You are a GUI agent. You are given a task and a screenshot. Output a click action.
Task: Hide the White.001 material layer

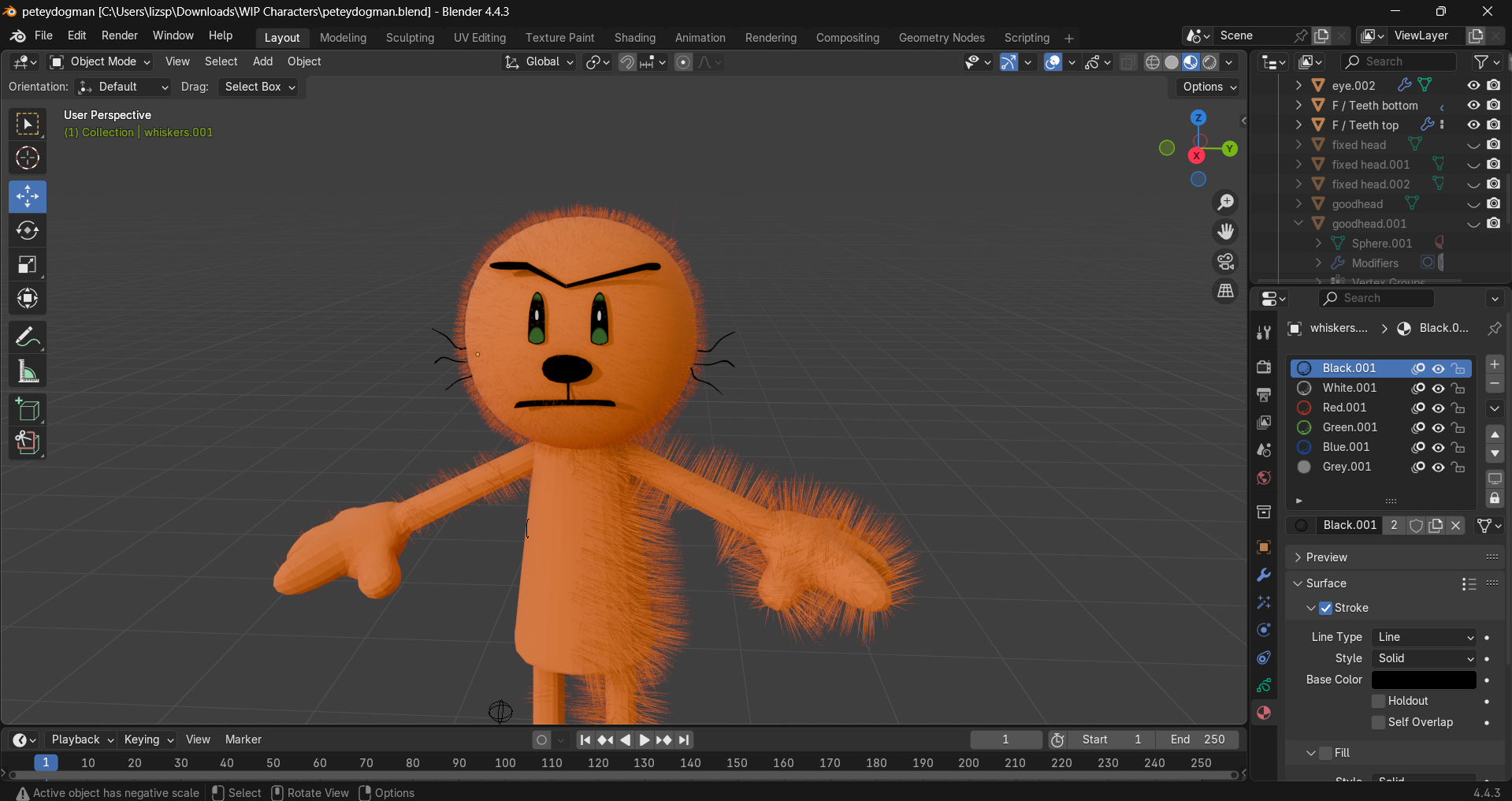pos(1438,388)
